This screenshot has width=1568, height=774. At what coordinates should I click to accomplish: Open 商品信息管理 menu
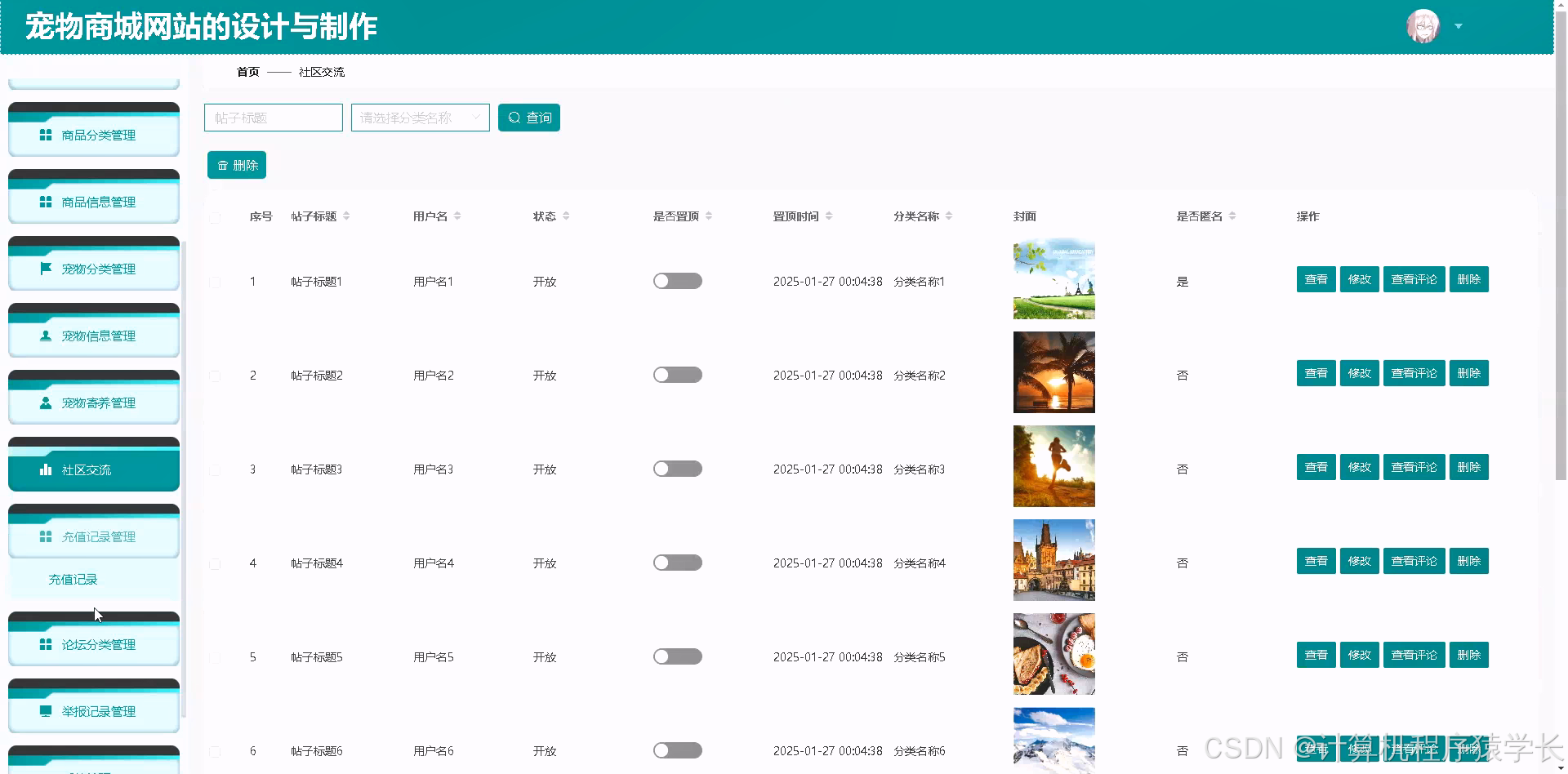click(x=94, y=197)
